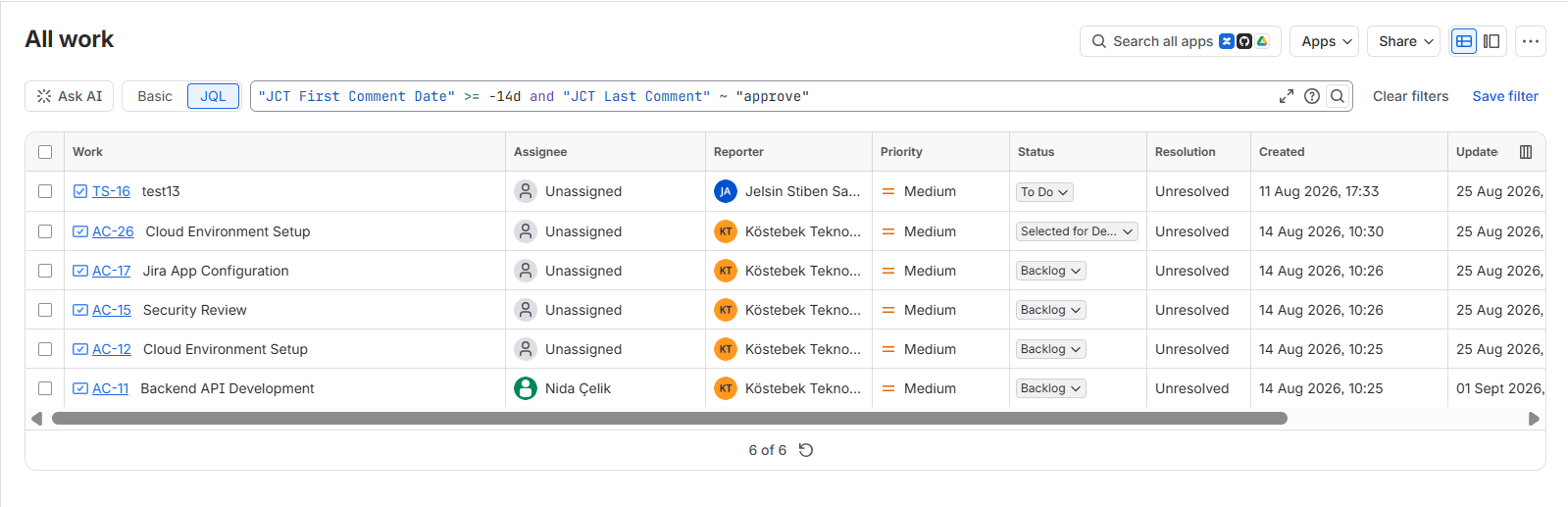The height and width of the screenshot is (507, 1568).
Task: Toggle the select-all checkbox in the table header
Action: click(x=45, y=152)
